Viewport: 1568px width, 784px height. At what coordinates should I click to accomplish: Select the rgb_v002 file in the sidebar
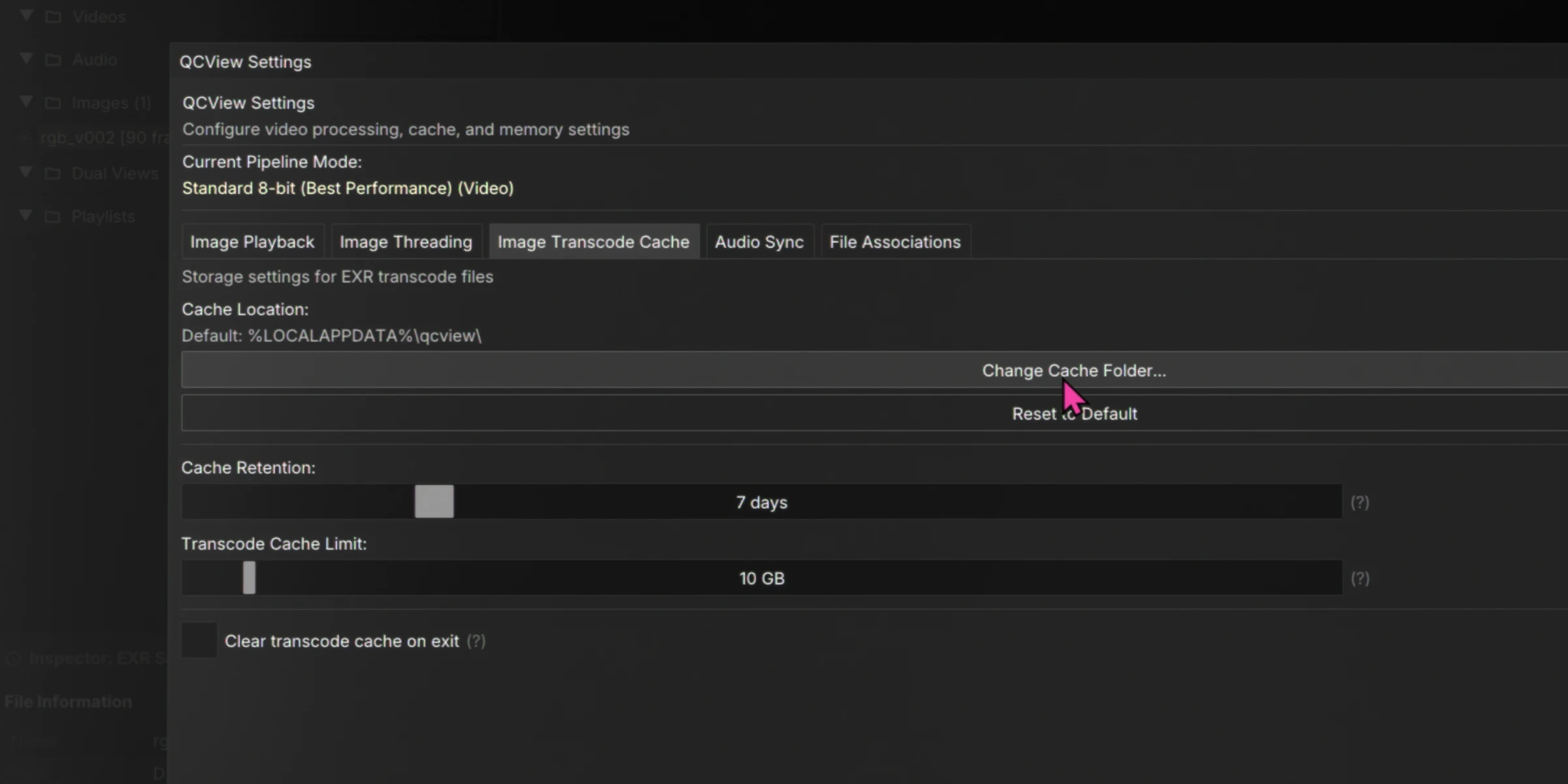98,138
